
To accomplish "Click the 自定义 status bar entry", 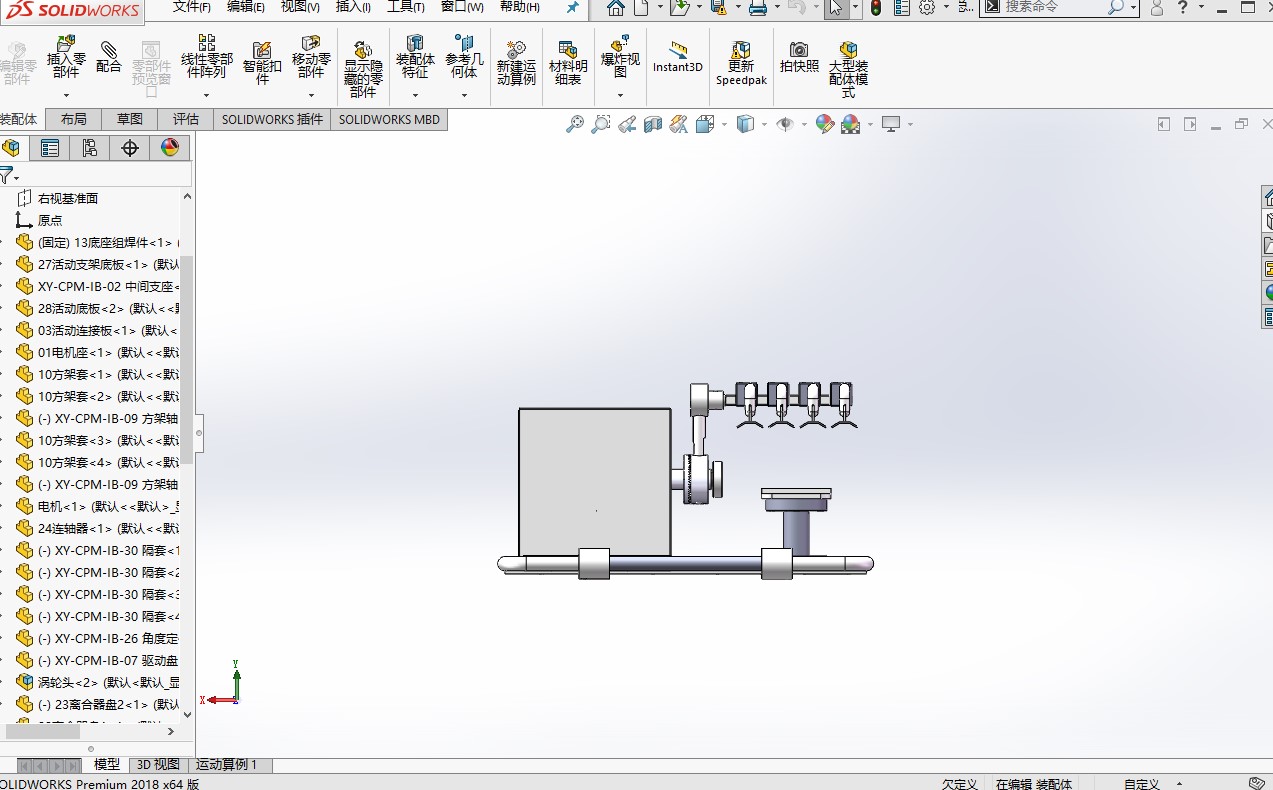I will point(1141,784).
